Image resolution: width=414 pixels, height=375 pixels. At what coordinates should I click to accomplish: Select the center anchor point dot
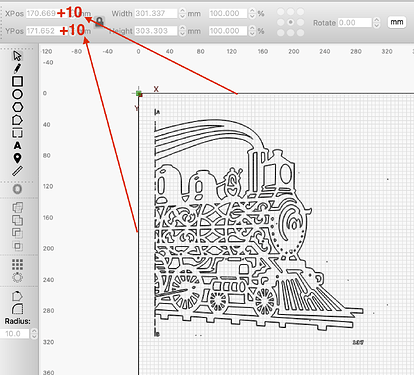[291, 22]
